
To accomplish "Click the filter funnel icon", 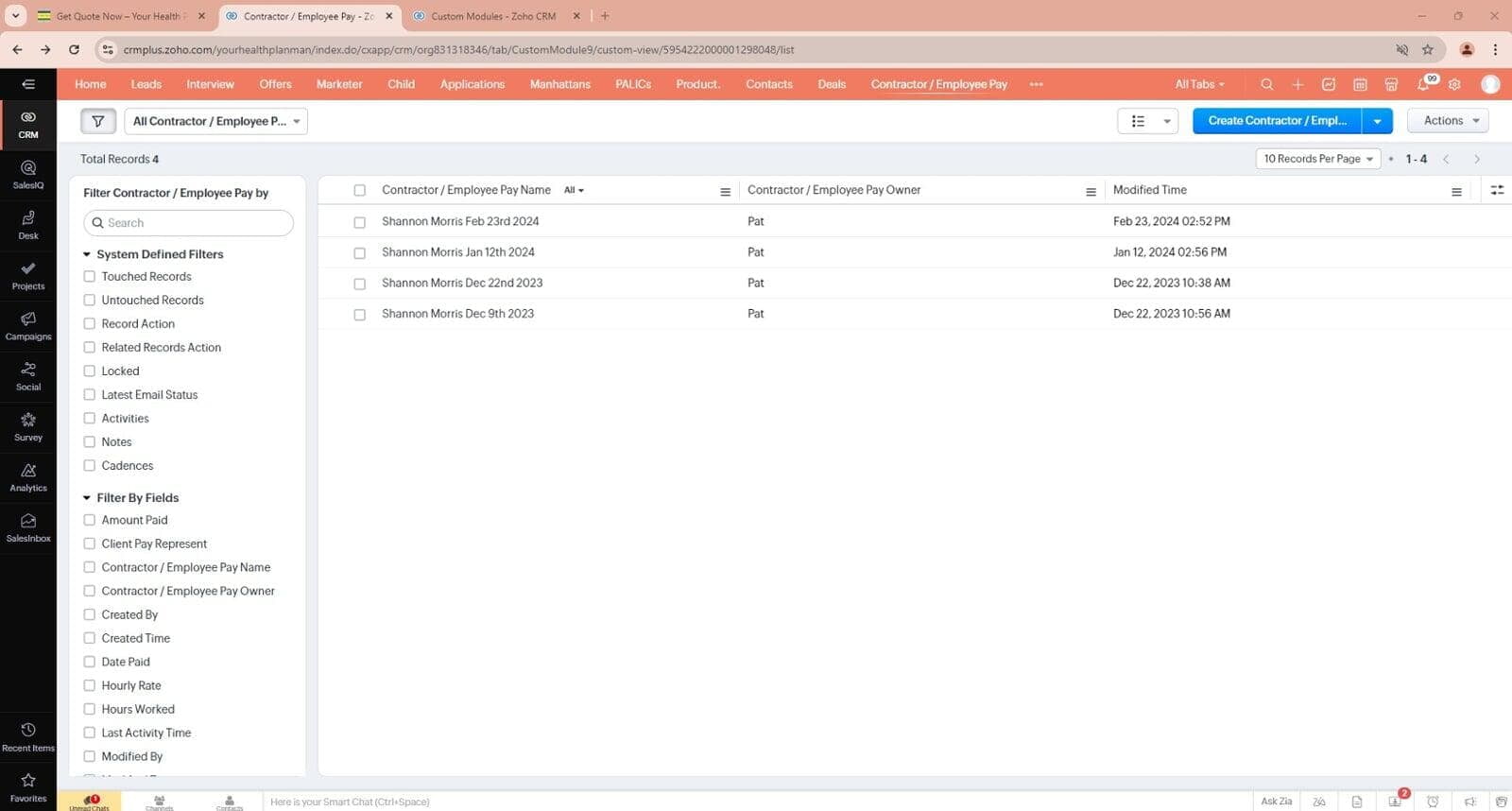I will [98, 121].
